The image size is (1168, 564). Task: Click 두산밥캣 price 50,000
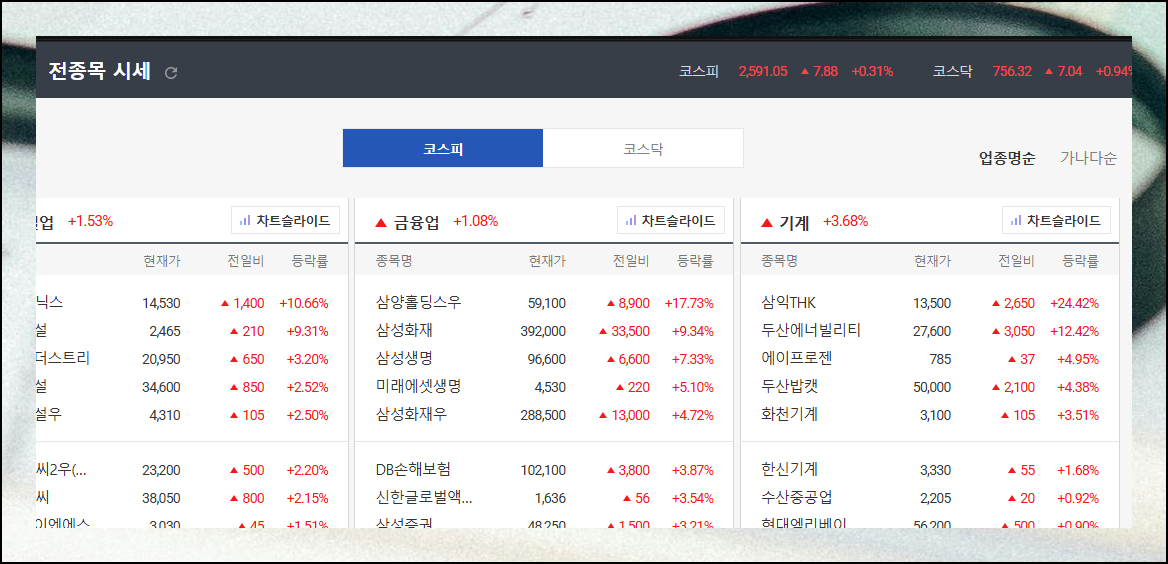click(932, 387)
